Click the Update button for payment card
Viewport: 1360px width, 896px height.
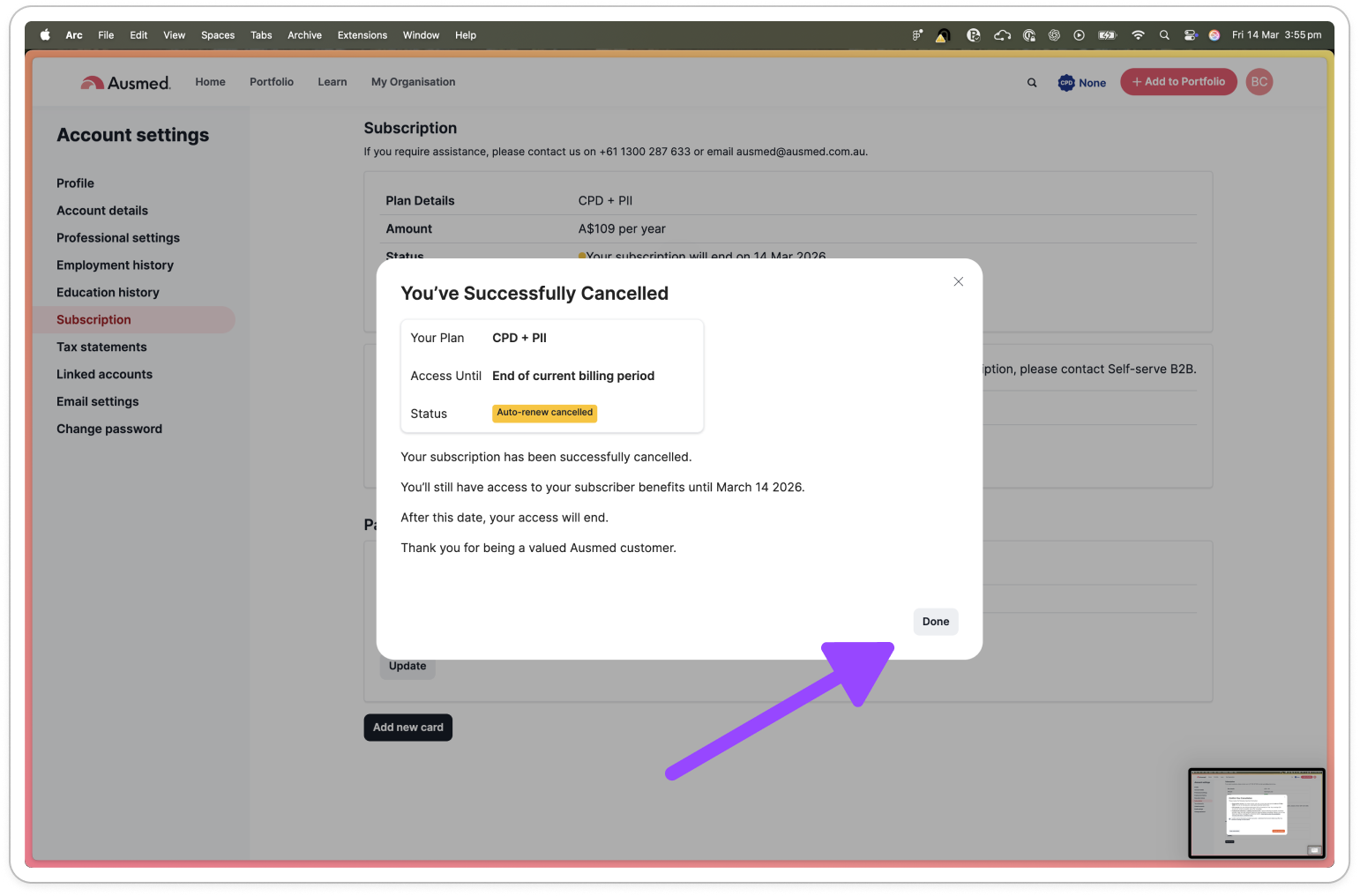click(407, 668)
